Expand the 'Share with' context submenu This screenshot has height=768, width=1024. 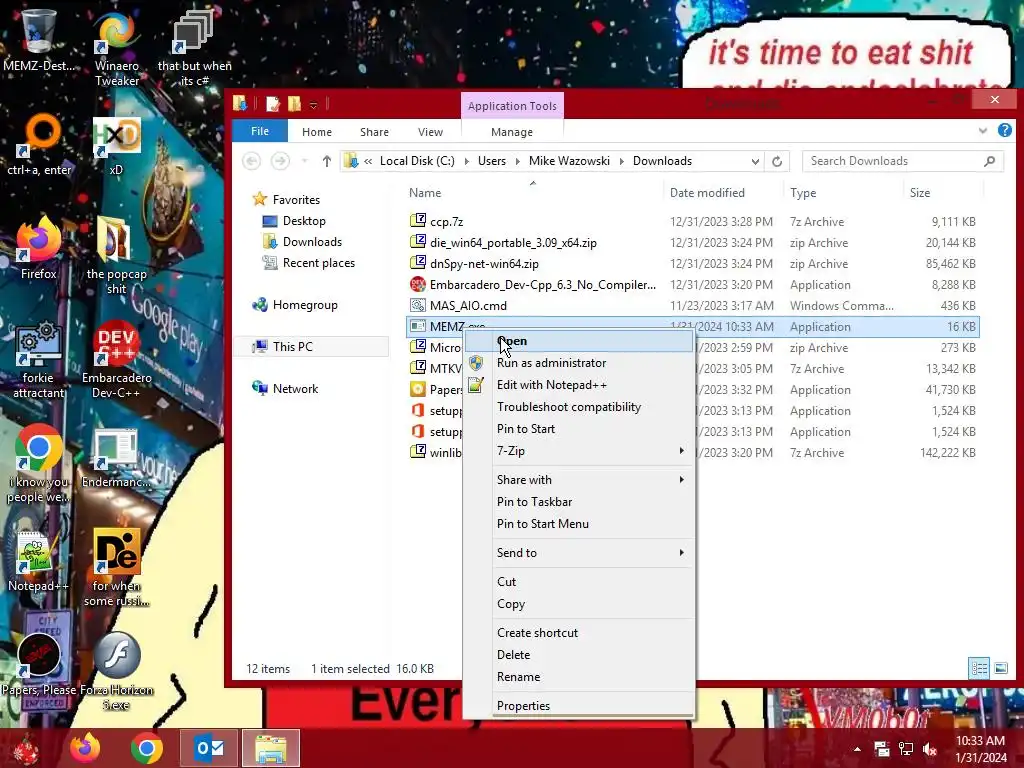pyautogui.click(x=593, y=480)
